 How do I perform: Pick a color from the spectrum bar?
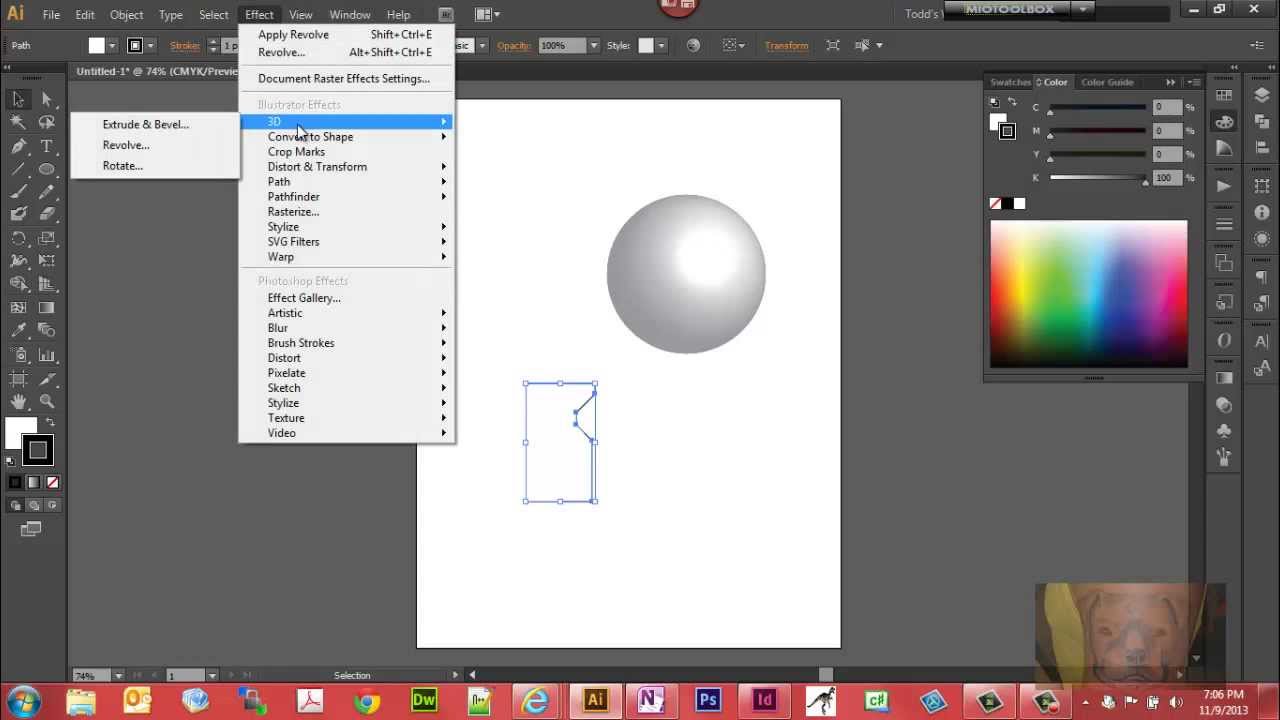tap(1089, 294)
